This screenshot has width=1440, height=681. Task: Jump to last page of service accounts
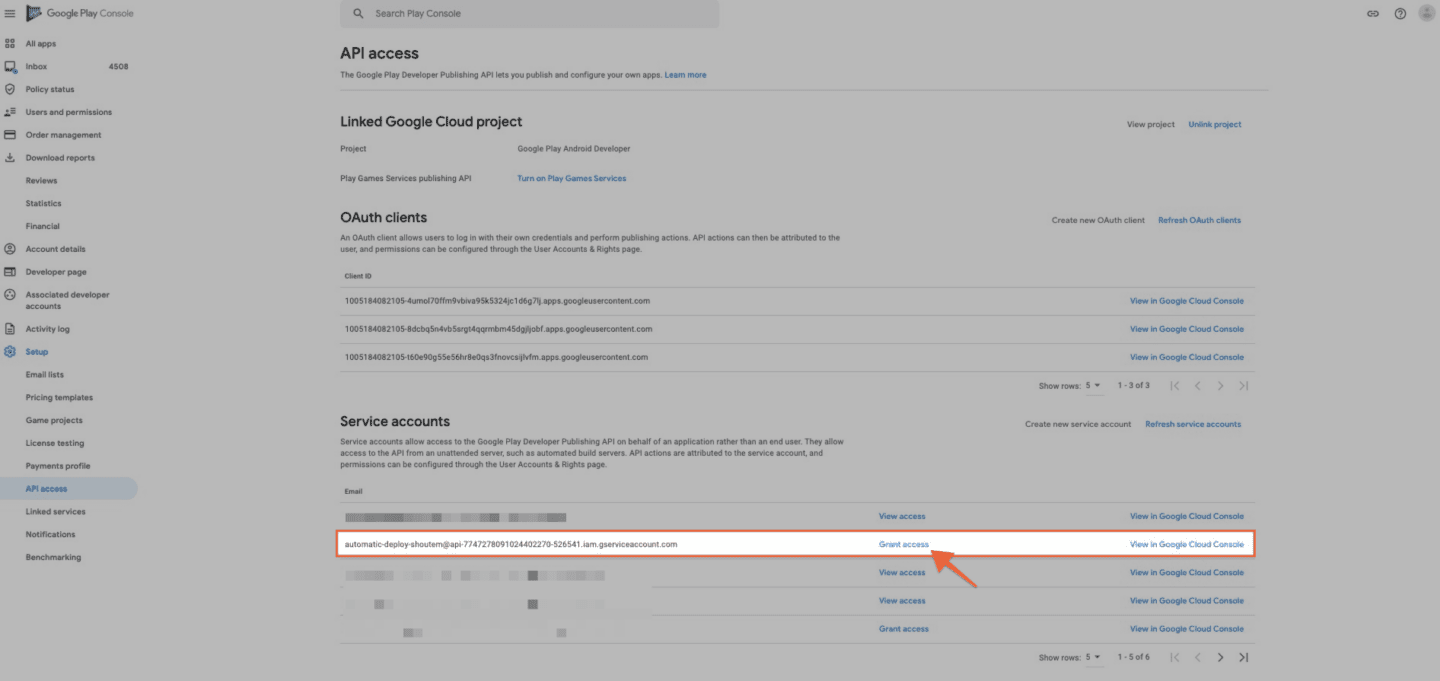coord(1243,658)
